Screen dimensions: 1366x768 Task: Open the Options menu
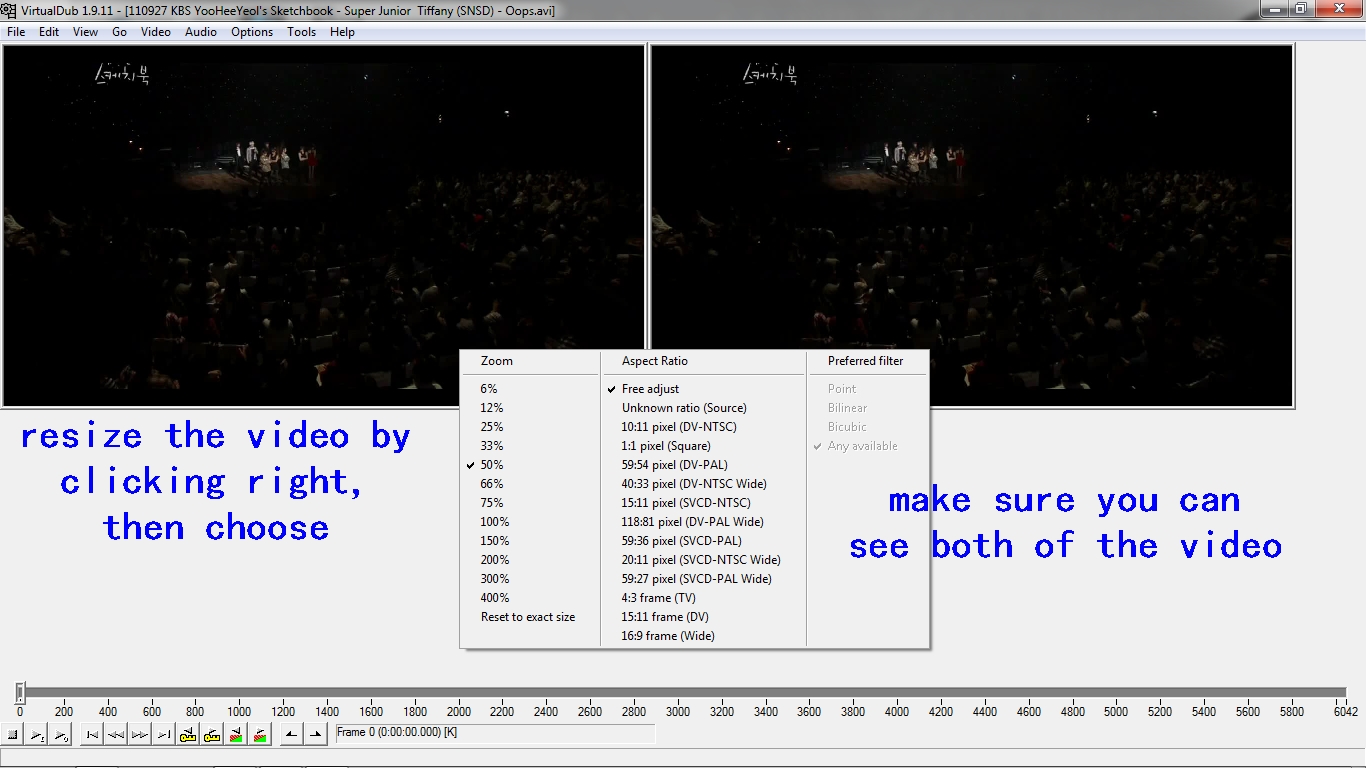click(252, 32)
